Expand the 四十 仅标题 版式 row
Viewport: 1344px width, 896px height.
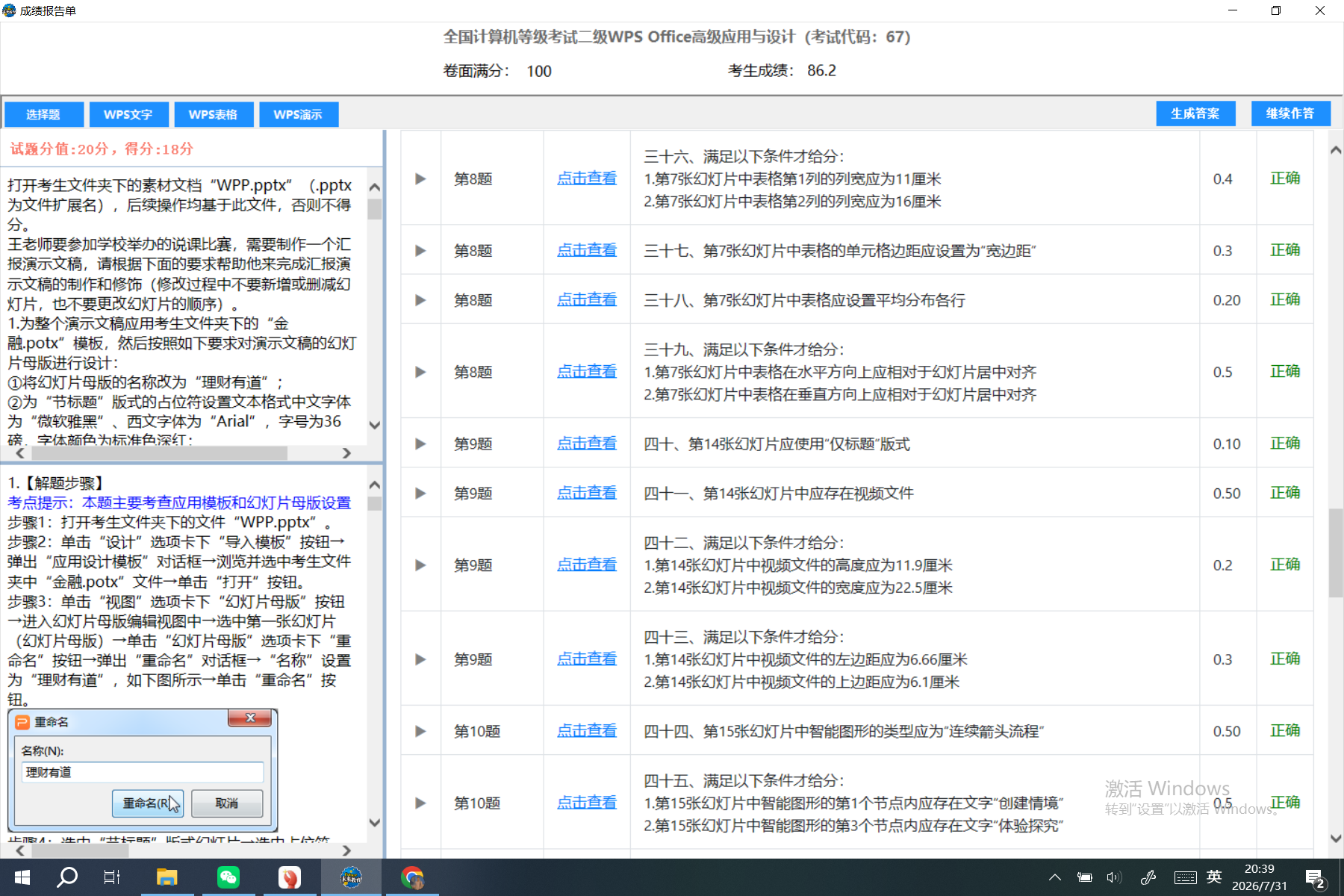(x=420, y=444)
